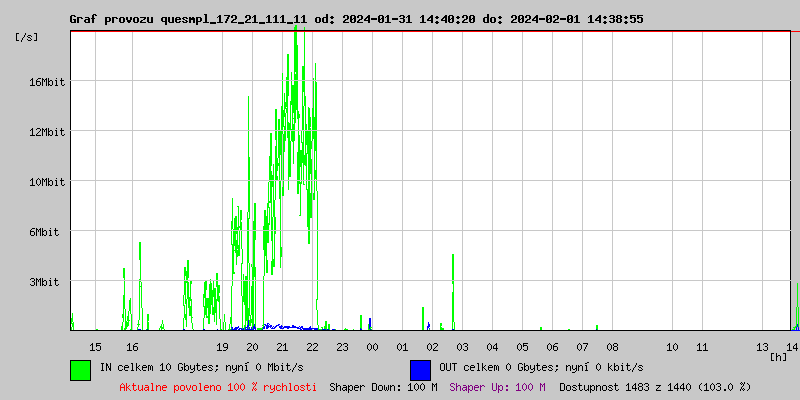Click the '10Mbit' y-axis label
The height and width of the screenshot is (400, 800).
[x=47, y=182]
